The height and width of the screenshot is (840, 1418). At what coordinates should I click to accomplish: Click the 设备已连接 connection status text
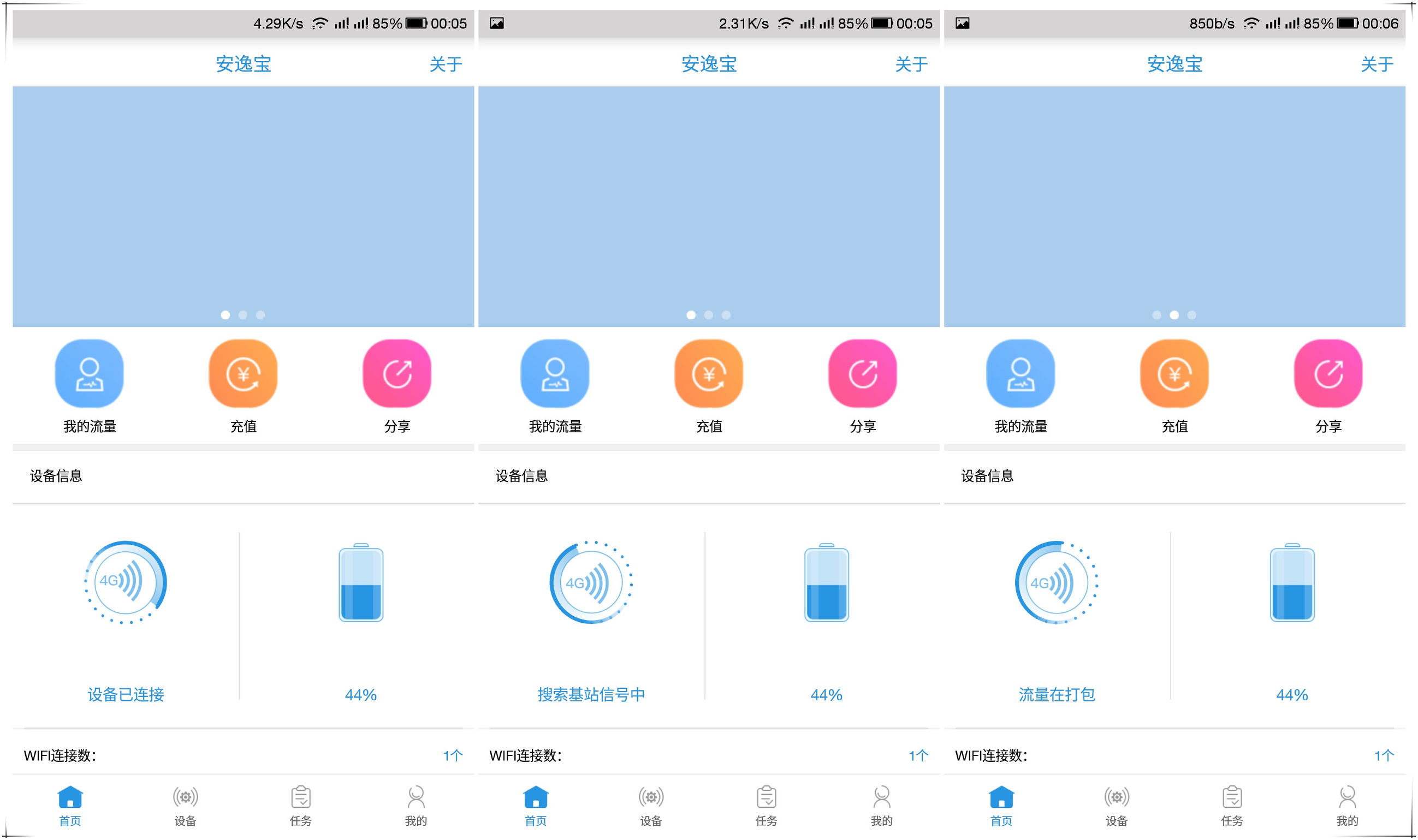(126, 694)
